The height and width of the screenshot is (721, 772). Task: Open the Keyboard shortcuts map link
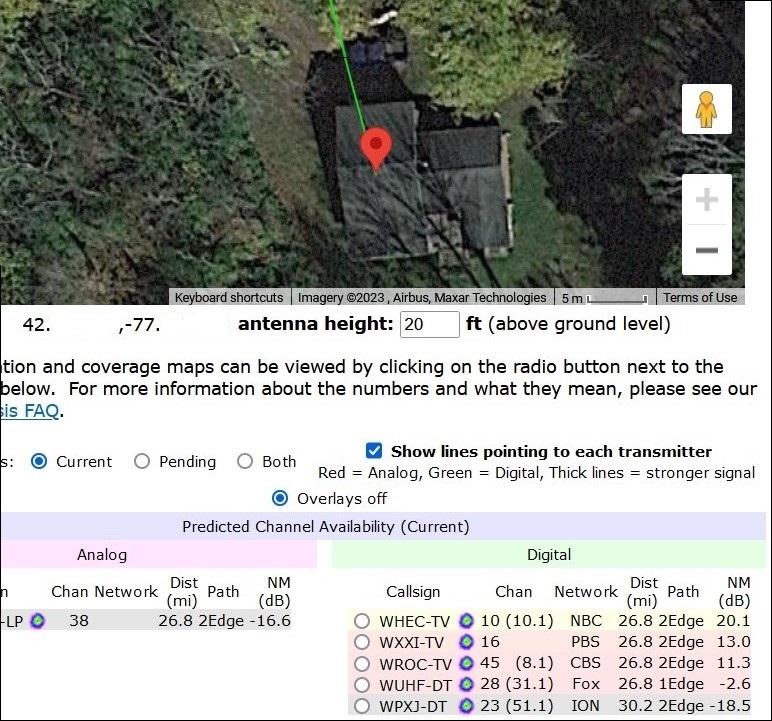tap(229, 297)
